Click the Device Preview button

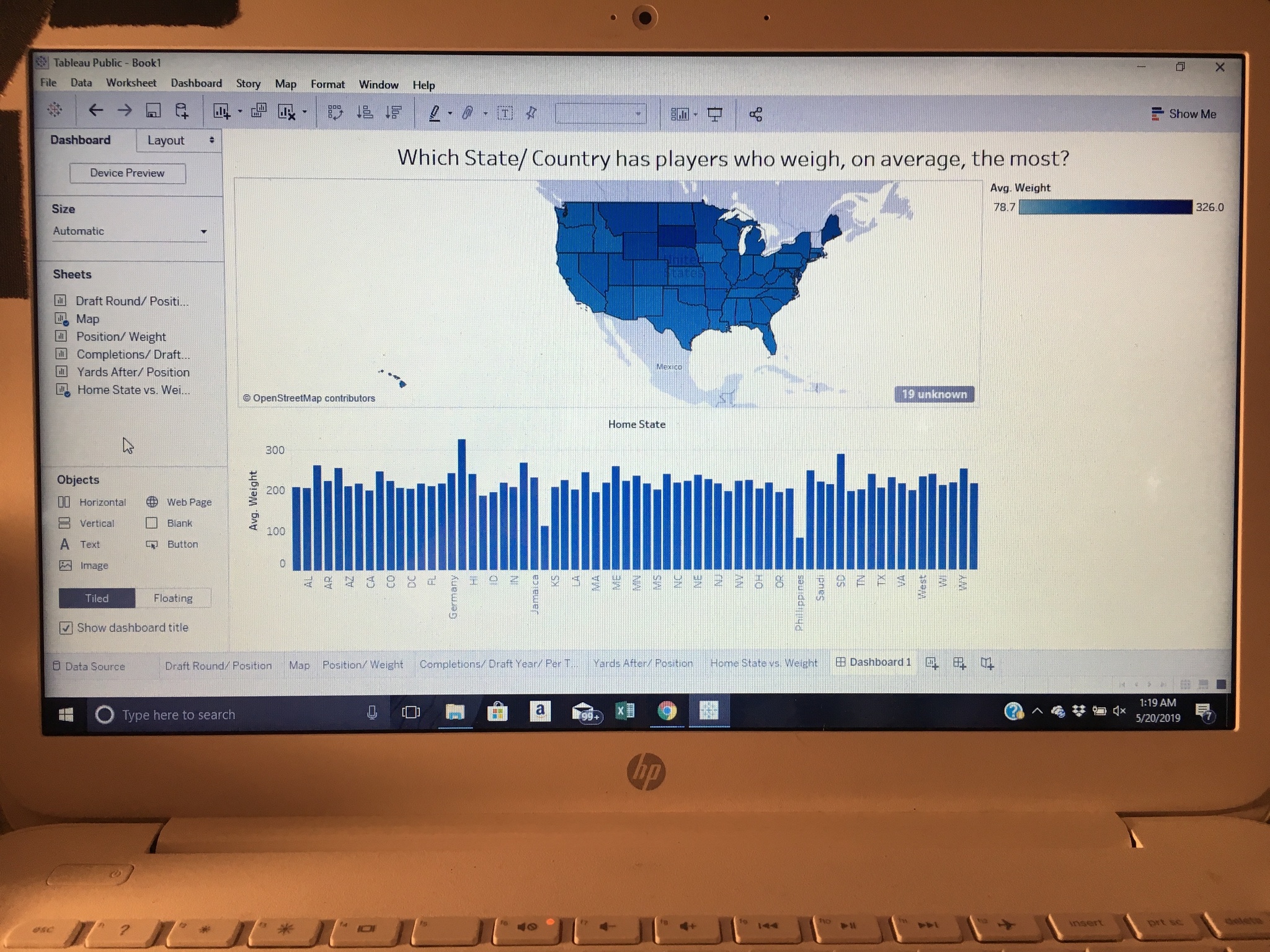[127, 173]
